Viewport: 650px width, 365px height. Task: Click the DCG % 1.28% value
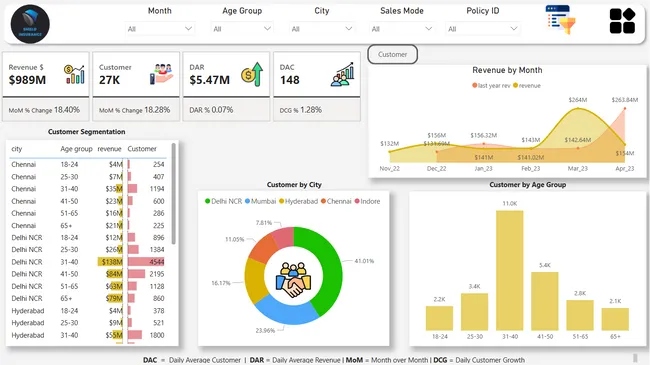(x=301, y=110)
